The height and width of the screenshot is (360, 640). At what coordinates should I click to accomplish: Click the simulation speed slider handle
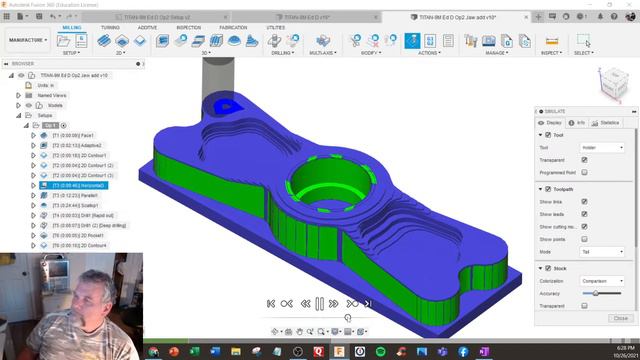coord(348,318)
